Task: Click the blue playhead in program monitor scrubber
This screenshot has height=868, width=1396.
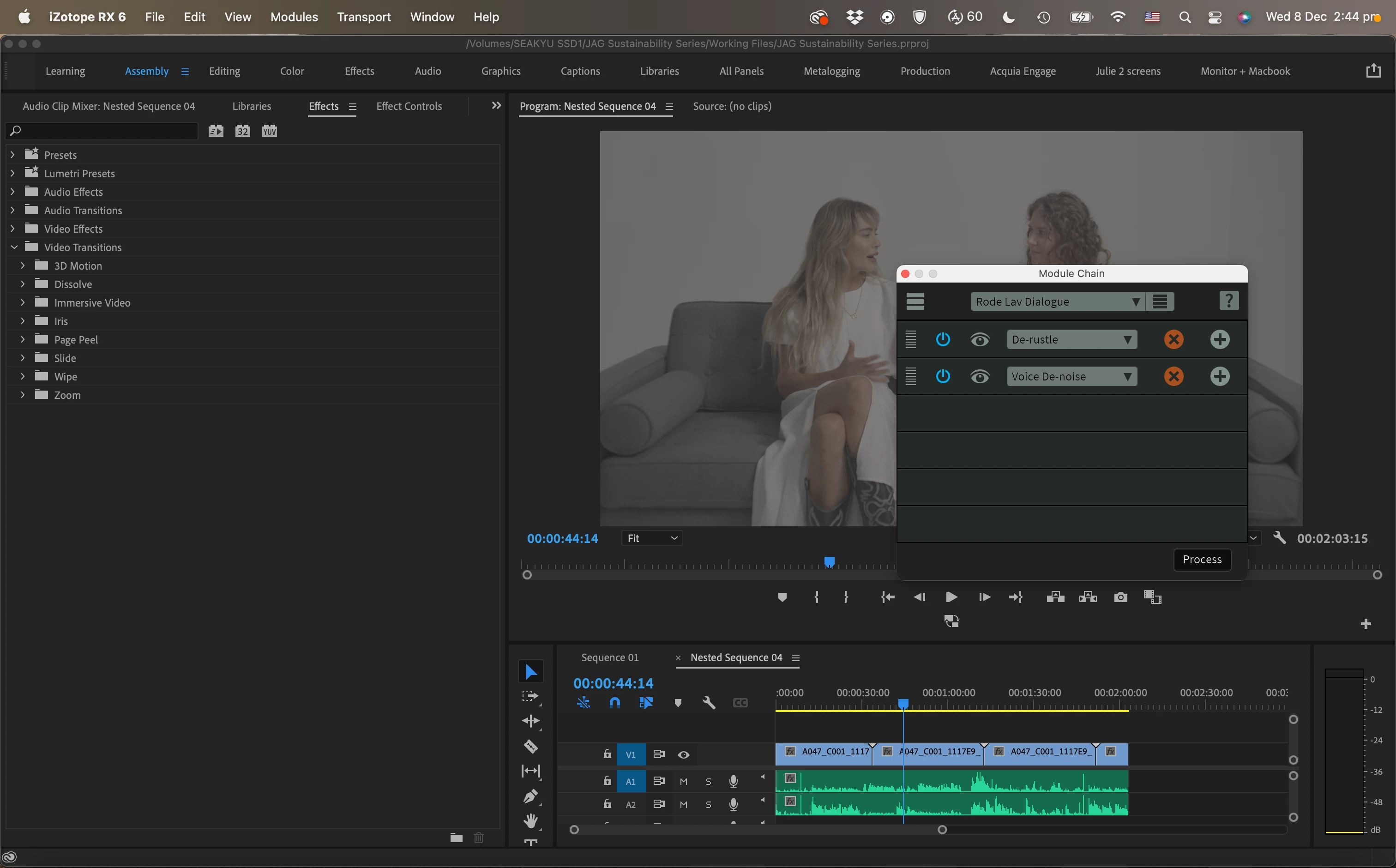Action: tap(829, 561)
